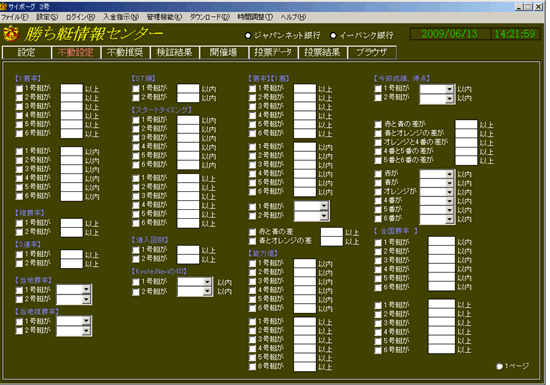Click the 青とオレンジの差 field above 能力値

(x=331, y=241)
